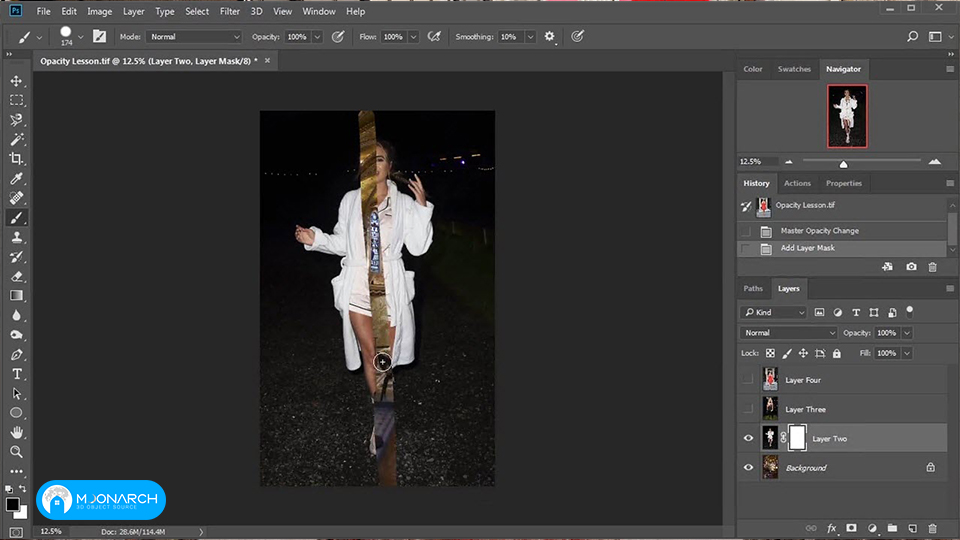This screenshot has height=540, width=960.
Task: Create new adjustment layer icon
Action: (x=872, y=528)
